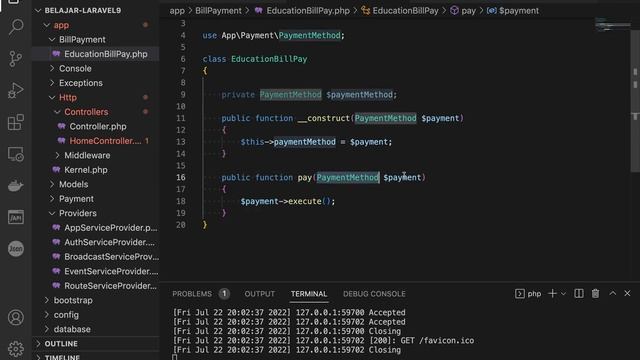
Task: Expand the database folder
Action: click(72, 329)
